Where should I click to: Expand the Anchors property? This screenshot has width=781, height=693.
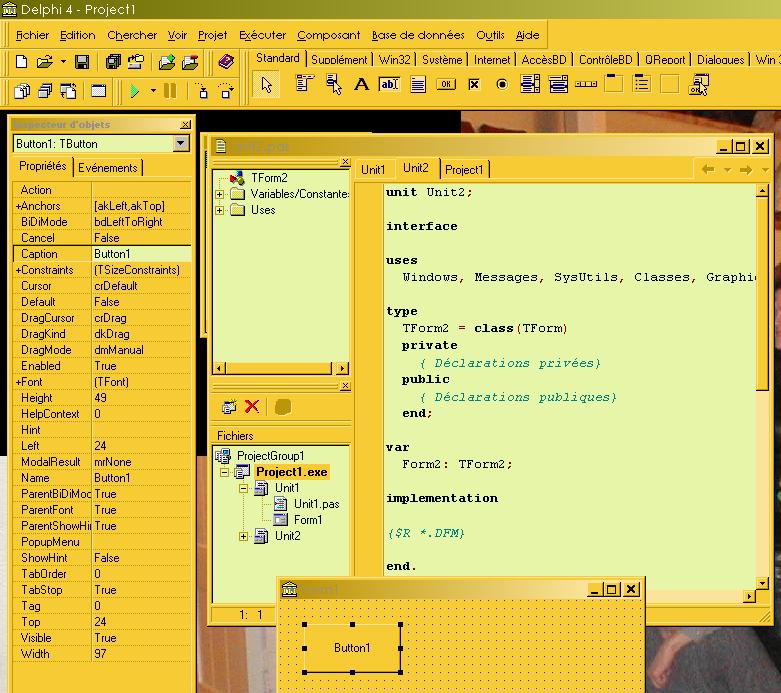tap(18, 206)
